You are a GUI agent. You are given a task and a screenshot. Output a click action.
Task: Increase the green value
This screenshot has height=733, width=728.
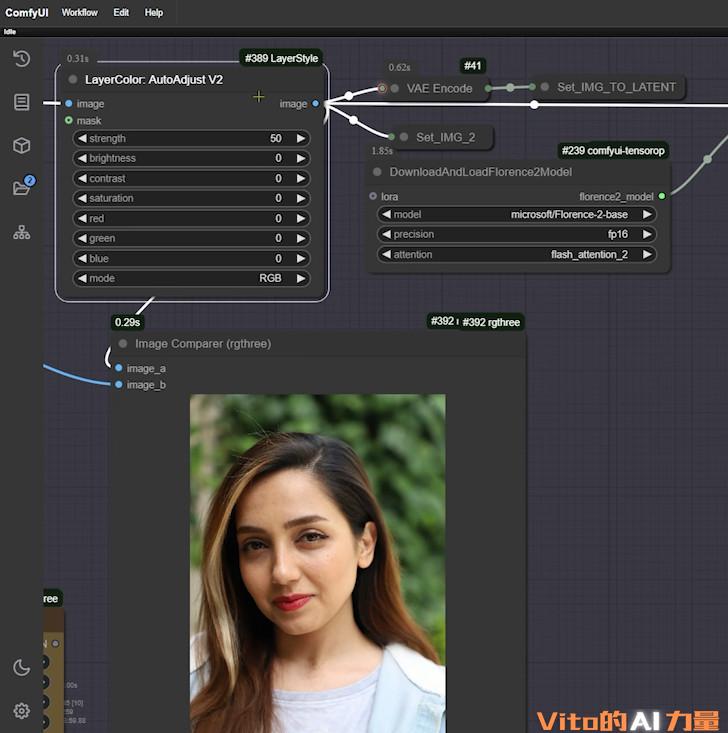pos(301,238)
